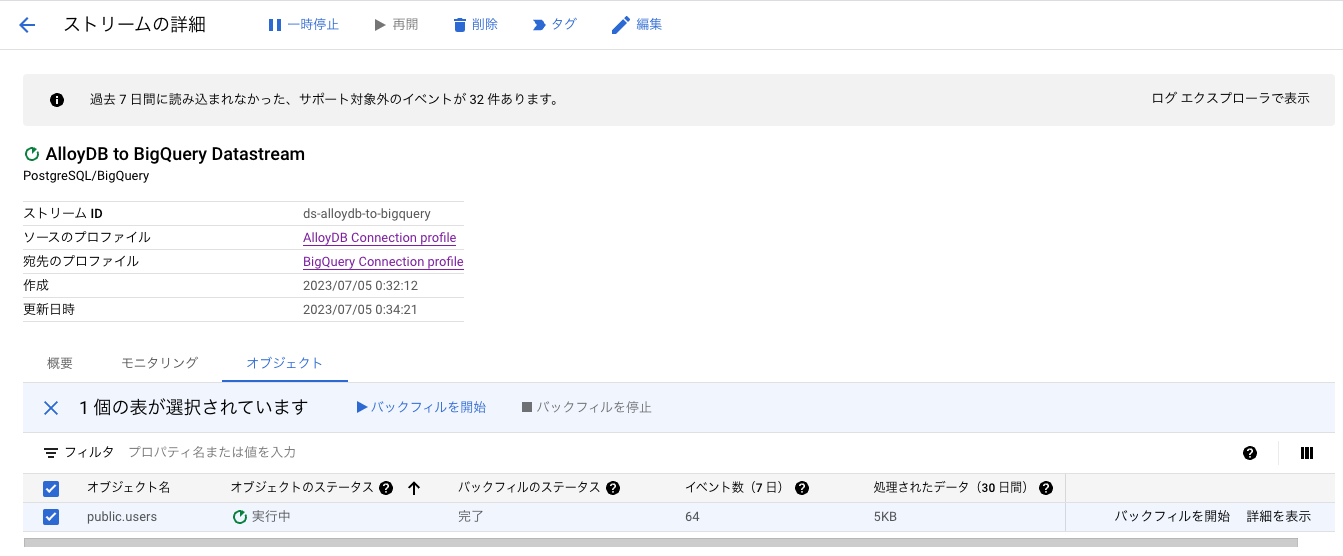Select the オブジェクト tab
1343x556 pixels.
(285, 363)
